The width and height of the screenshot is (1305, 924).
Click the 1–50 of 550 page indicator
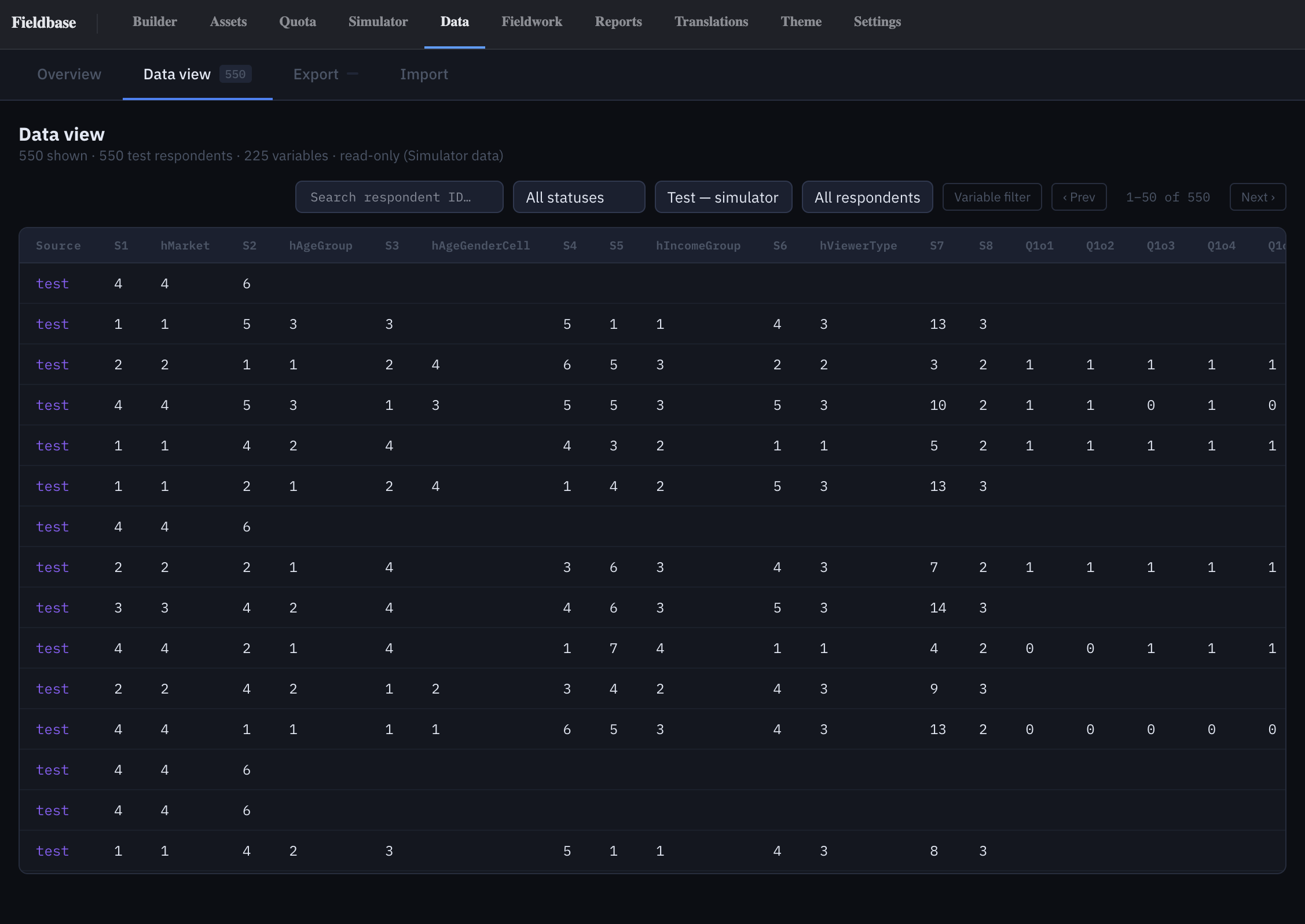(1168, 197)
